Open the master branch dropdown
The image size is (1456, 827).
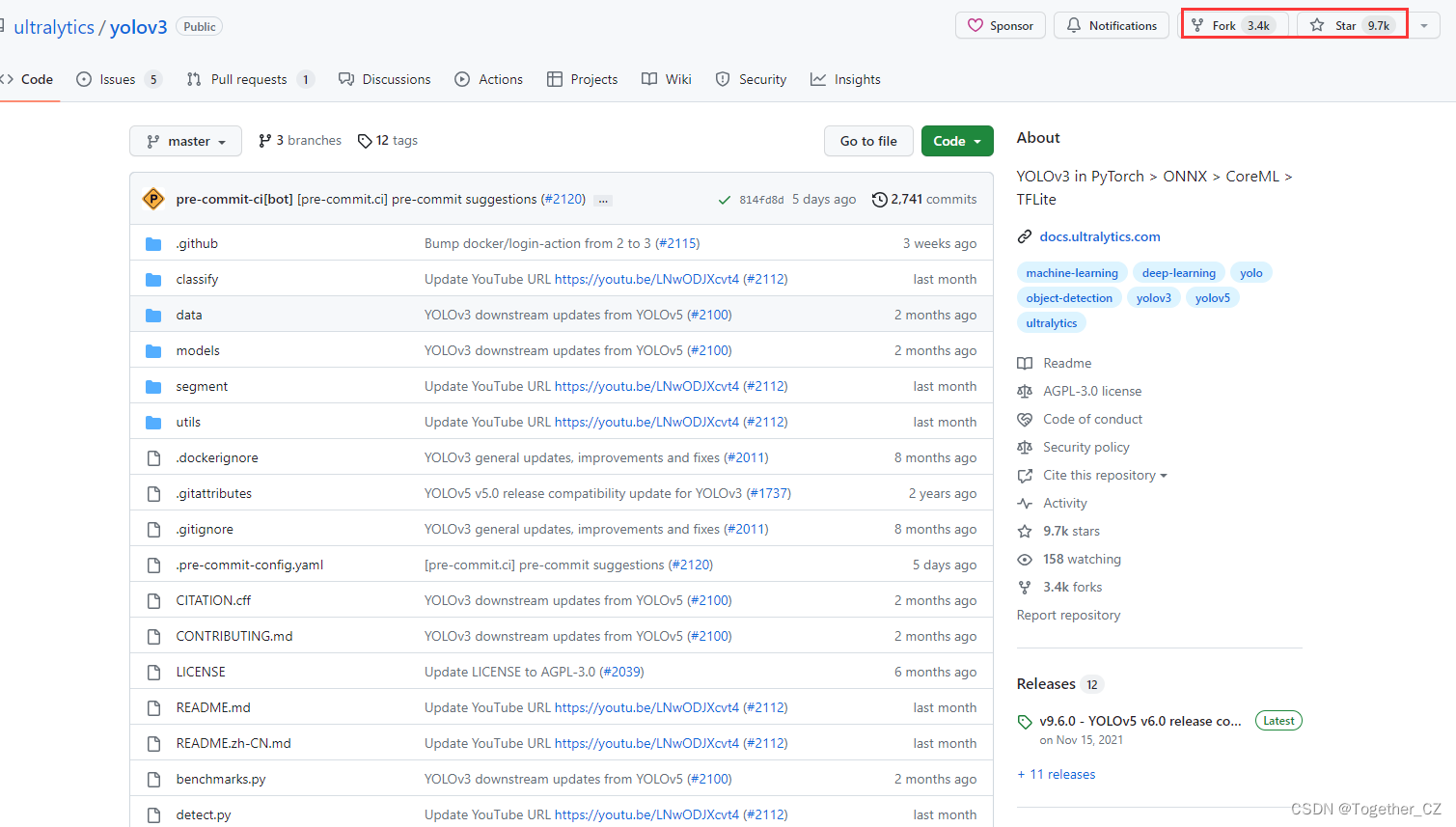(x=185, y=141)
